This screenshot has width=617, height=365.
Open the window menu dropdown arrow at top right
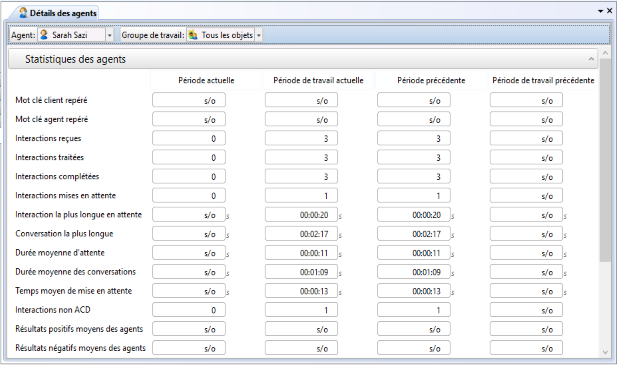point(600,11)
